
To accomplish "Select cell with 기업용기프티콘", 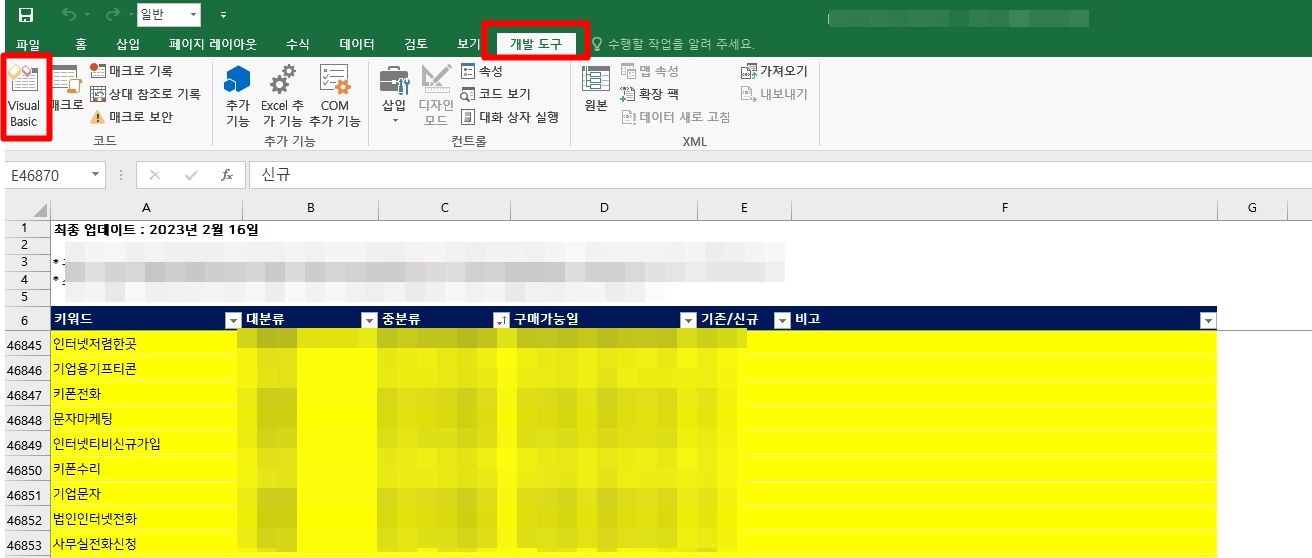I will (x=146, y=369).
